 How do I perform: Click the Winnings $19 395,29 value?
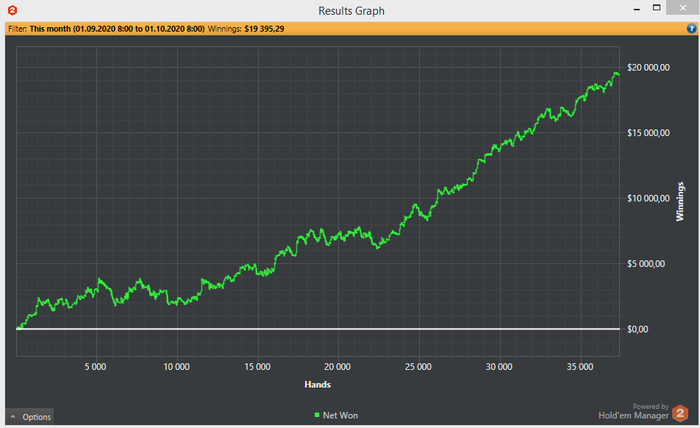point(264,29)
